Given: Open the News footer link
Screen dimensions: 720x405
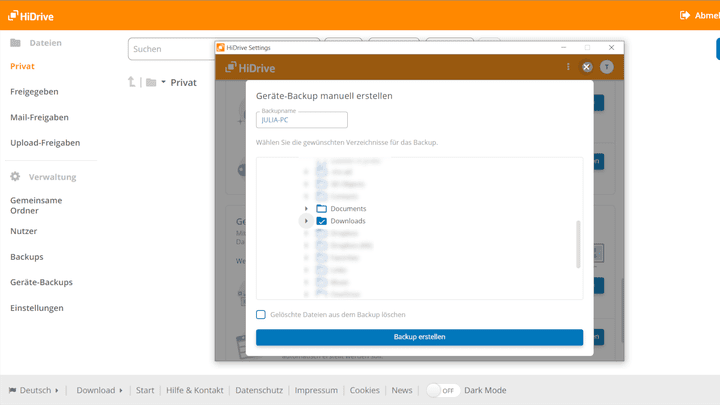Looking at the screenshot, I should click(402, 390).
